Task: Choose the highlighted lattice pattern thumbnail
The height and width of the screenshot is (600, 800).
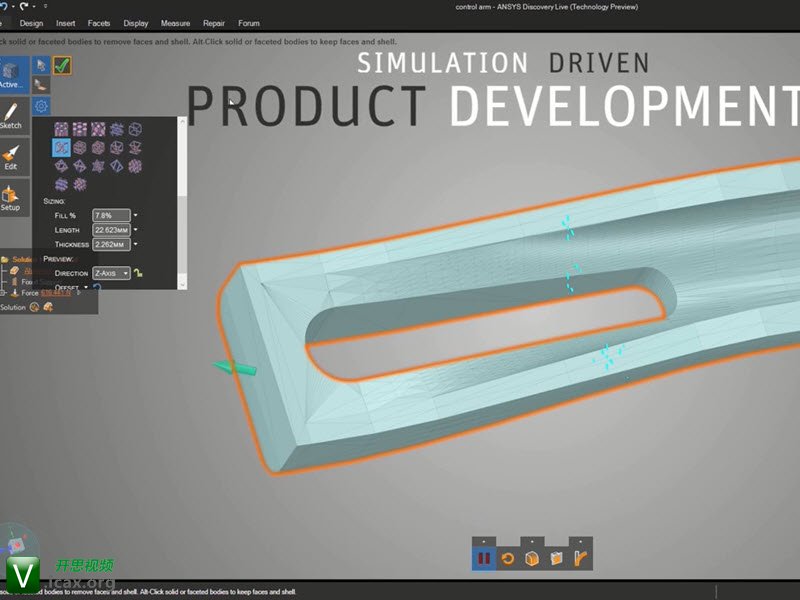Action: click(60, 148)
